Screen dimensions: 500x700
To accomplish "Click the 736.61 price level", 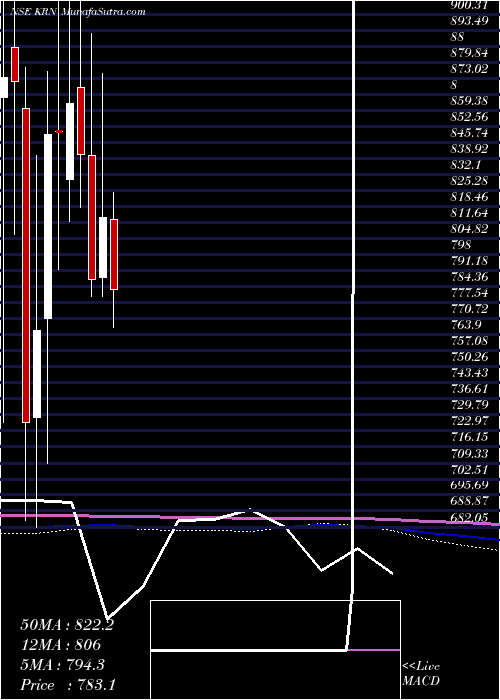I will click(470, 389).
